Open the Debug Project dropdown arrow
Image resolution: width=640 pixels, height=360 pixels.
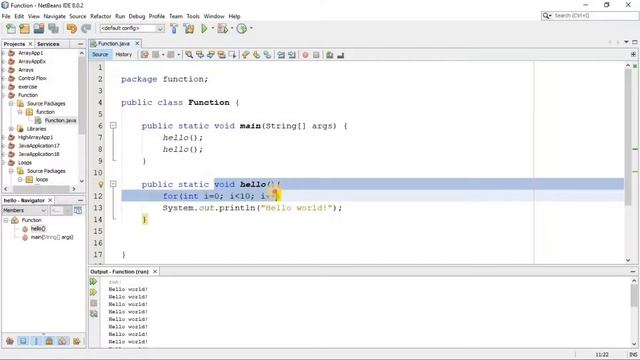[x=231, y=28]
